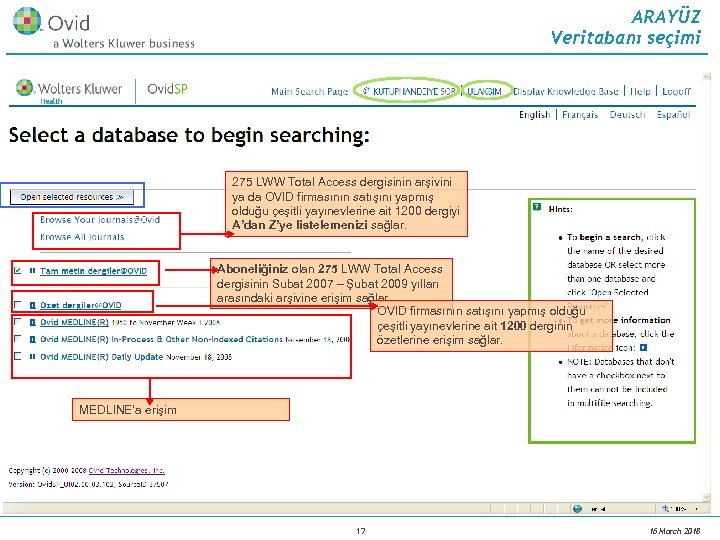Open Ovid Technologies, Inc. copyright link
The width and height of the screenshot is (720, 540).
(126, 470)
